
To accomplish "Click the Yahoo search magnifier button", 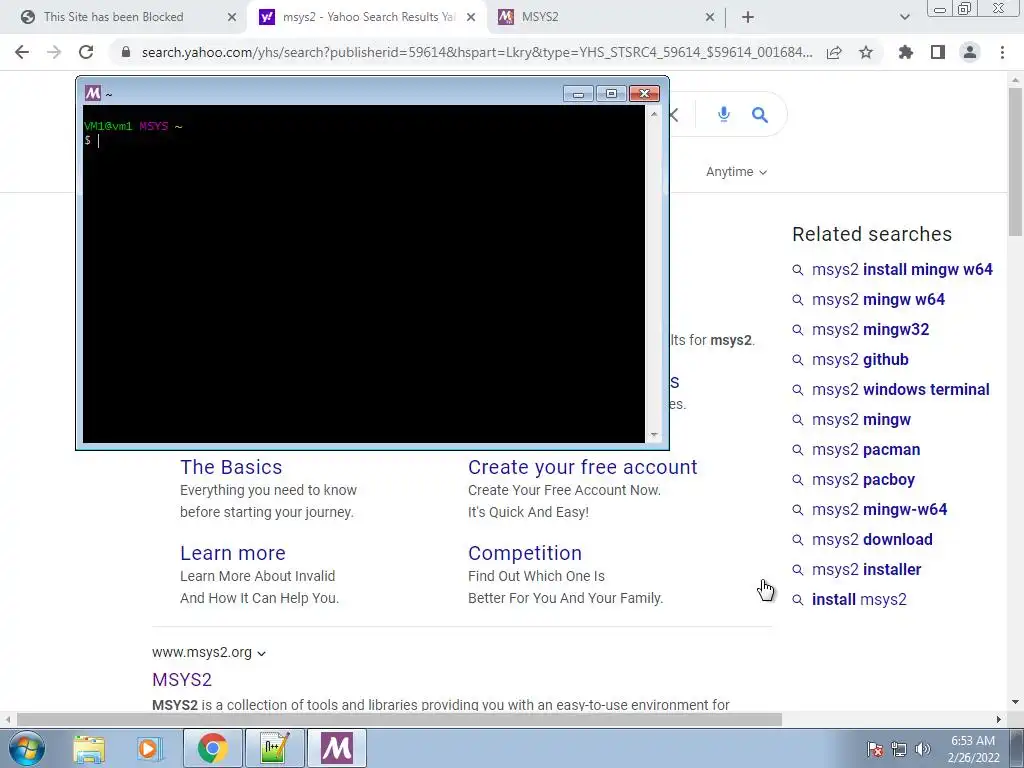I will 760,115.
